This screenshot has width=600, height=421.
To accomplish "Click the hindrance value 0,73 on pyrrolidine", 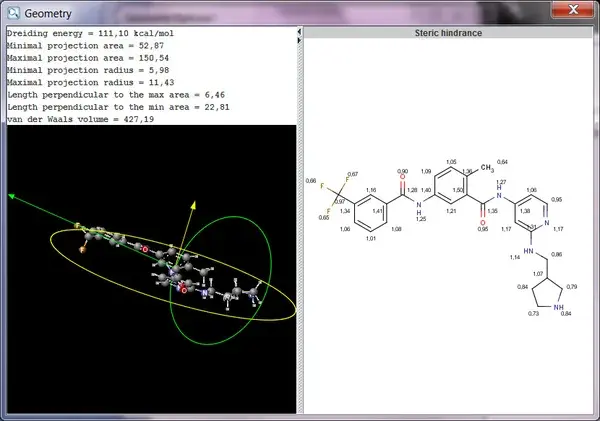I will pyautogui.click(x=533, y=313).
